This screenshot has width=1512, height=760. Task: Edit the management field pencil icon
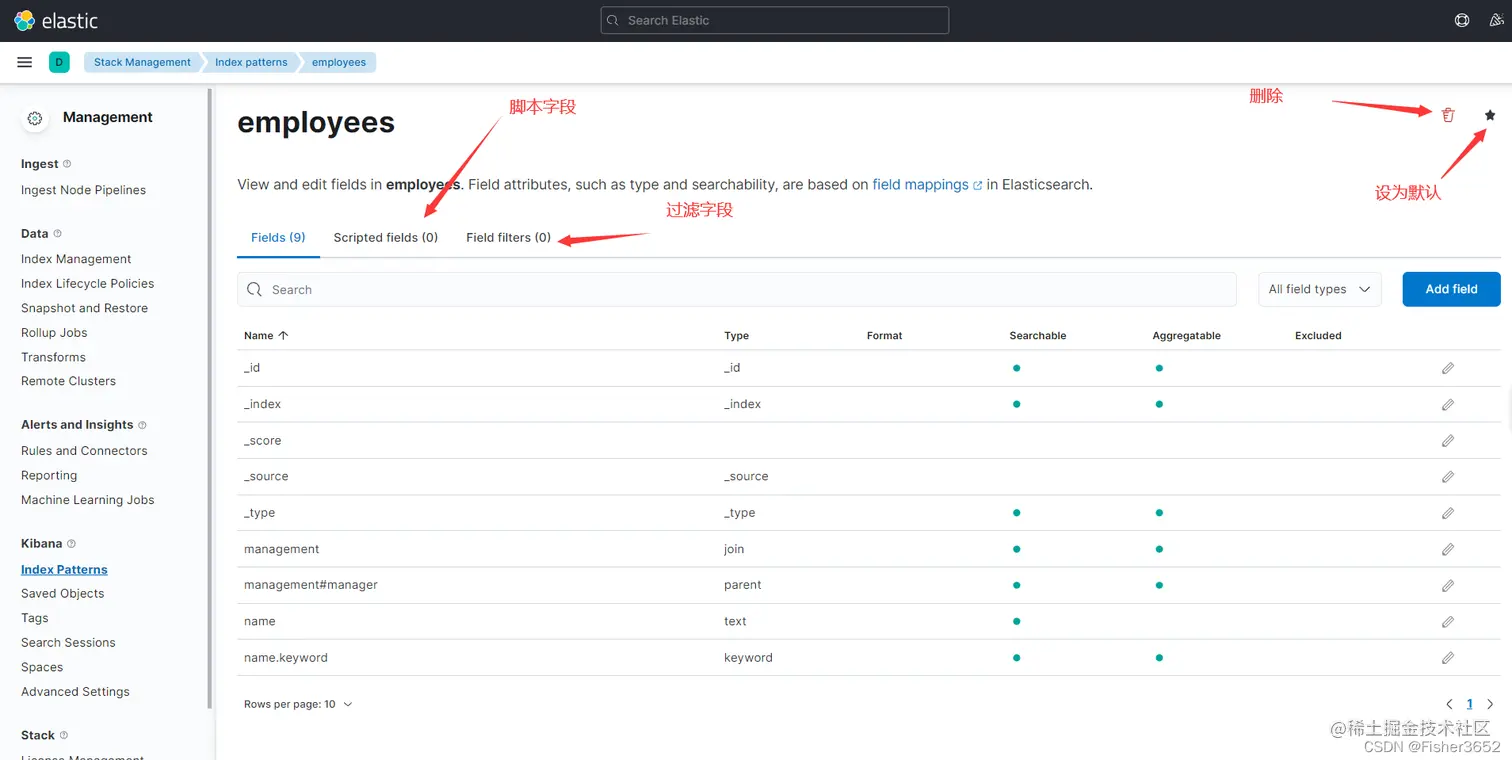point(1448,549)
